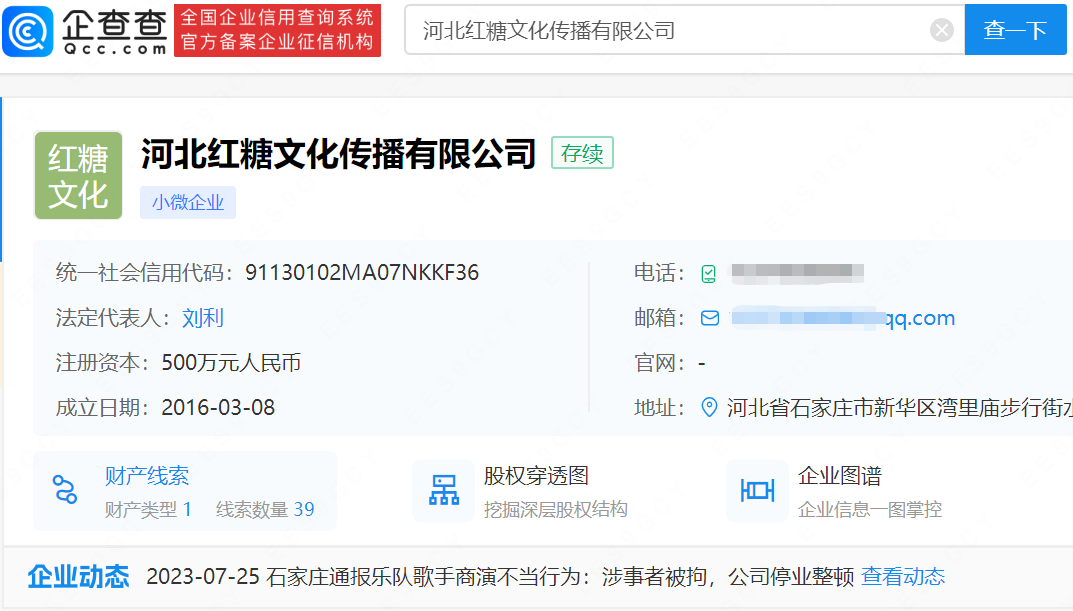Click 线索数量 39 count
The image size is (1073, 611).
(x=266, y=510)
